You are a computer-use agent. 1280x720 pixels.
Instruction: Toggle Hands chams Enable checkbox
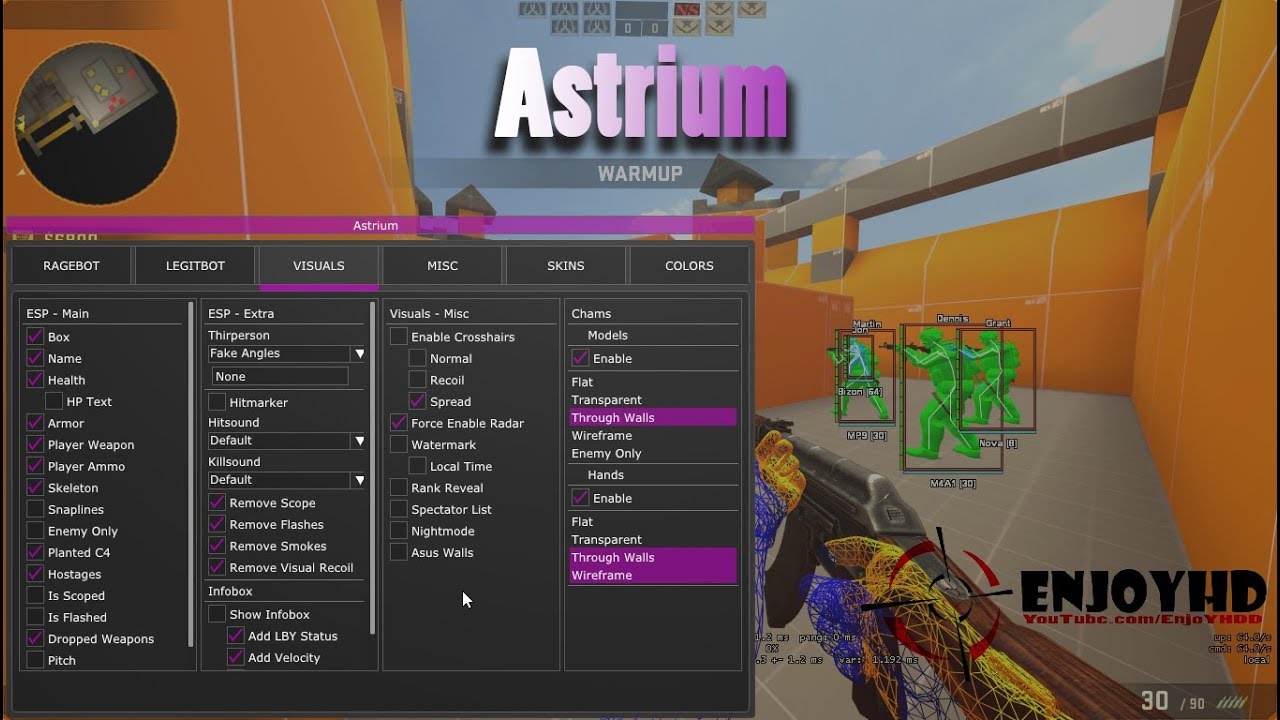[x=580, y=498]
